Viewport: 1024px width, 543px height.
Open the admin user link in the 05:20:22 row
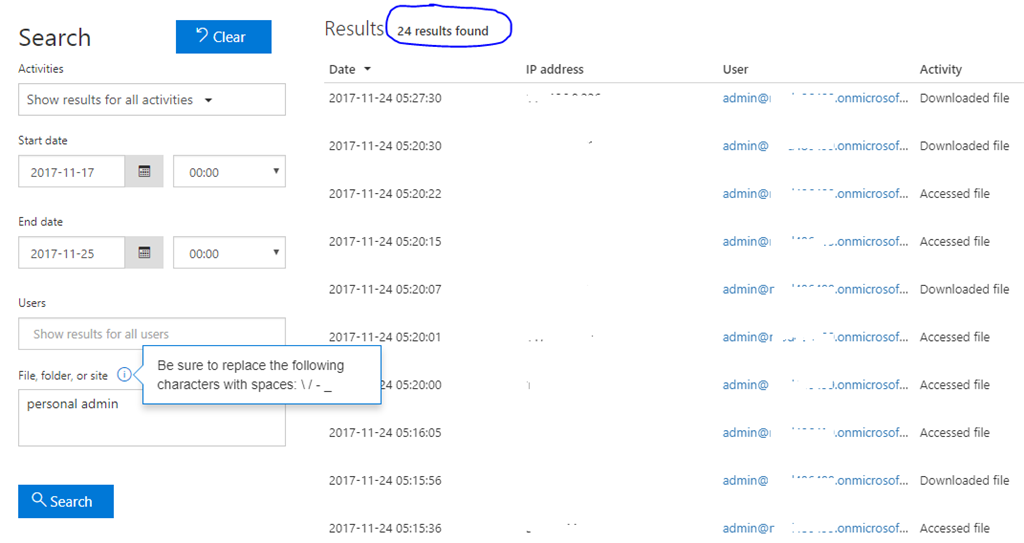coord(815,193)
